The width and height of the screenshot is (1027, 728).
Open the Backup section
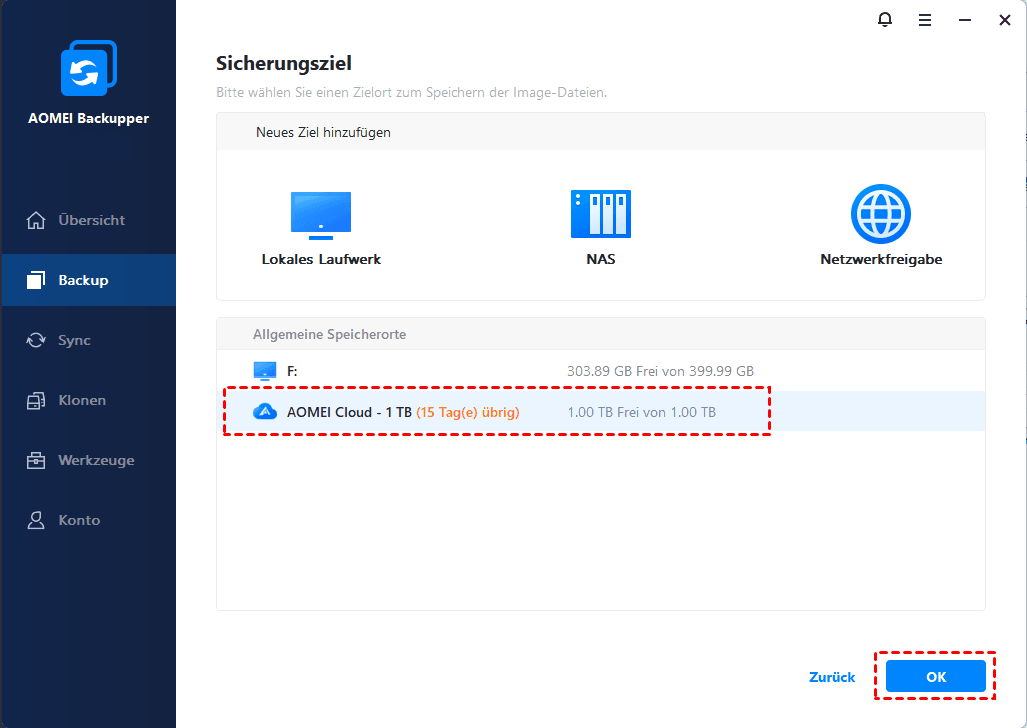tap(88, 280)
